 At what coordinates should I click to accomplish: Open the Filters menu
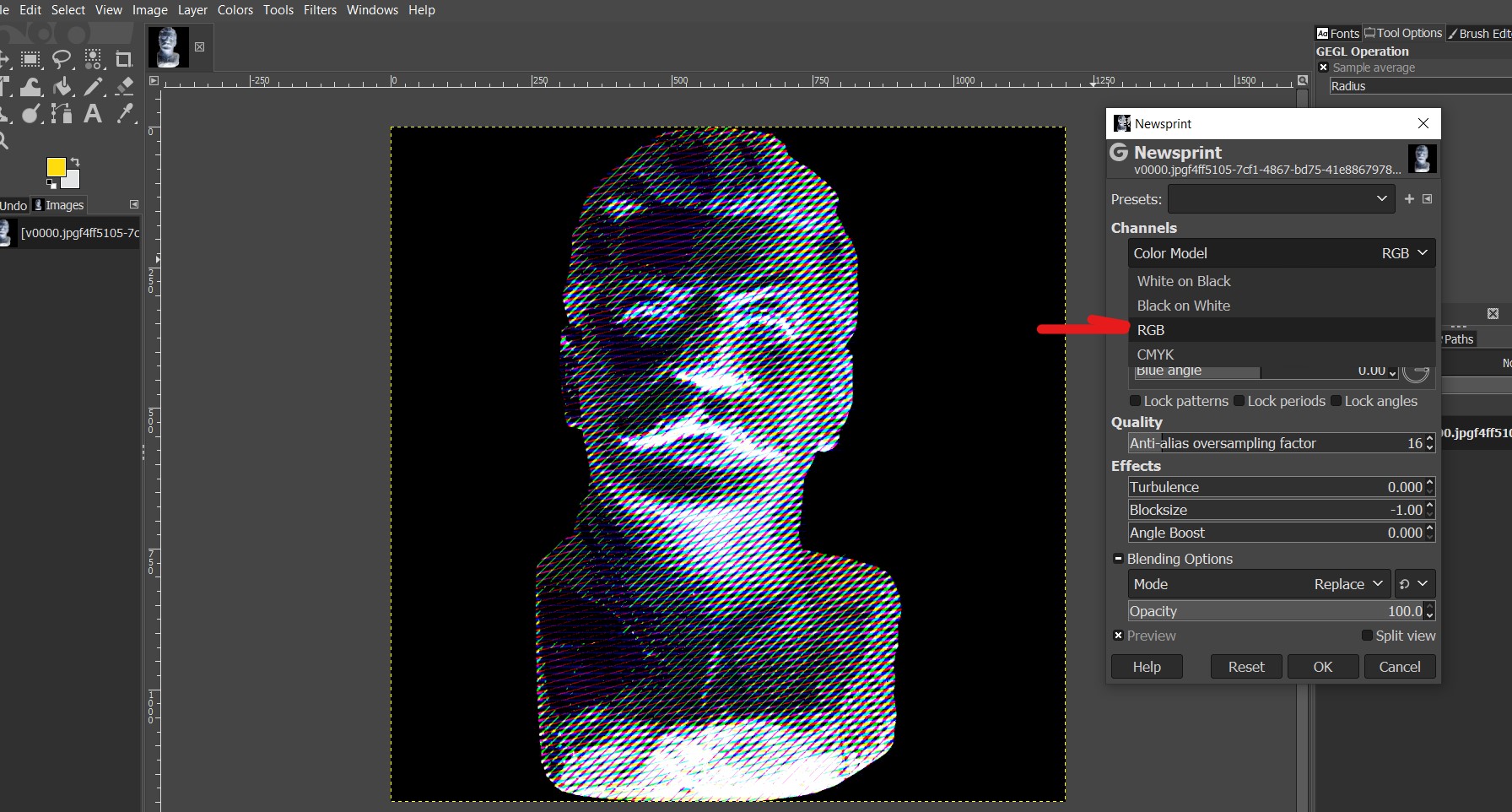coord(320,10)
